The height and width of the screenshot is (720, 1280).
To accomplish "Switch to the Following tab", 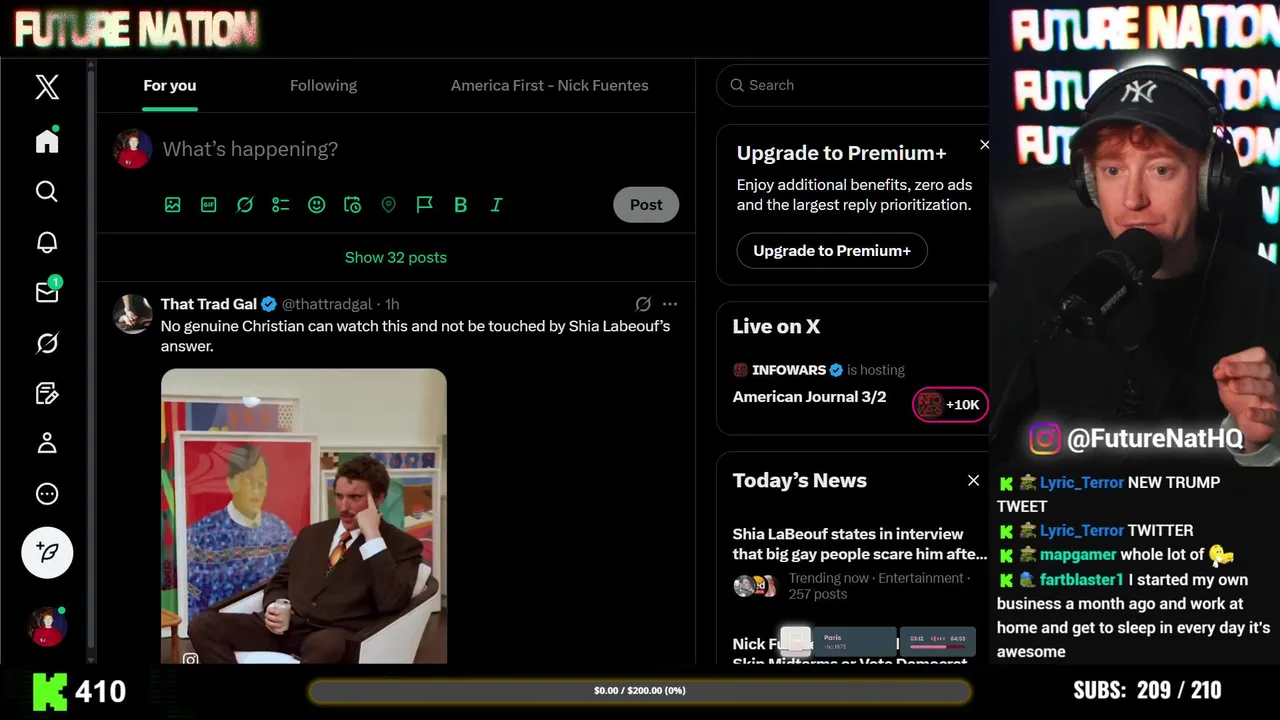I will coord(323,86).
